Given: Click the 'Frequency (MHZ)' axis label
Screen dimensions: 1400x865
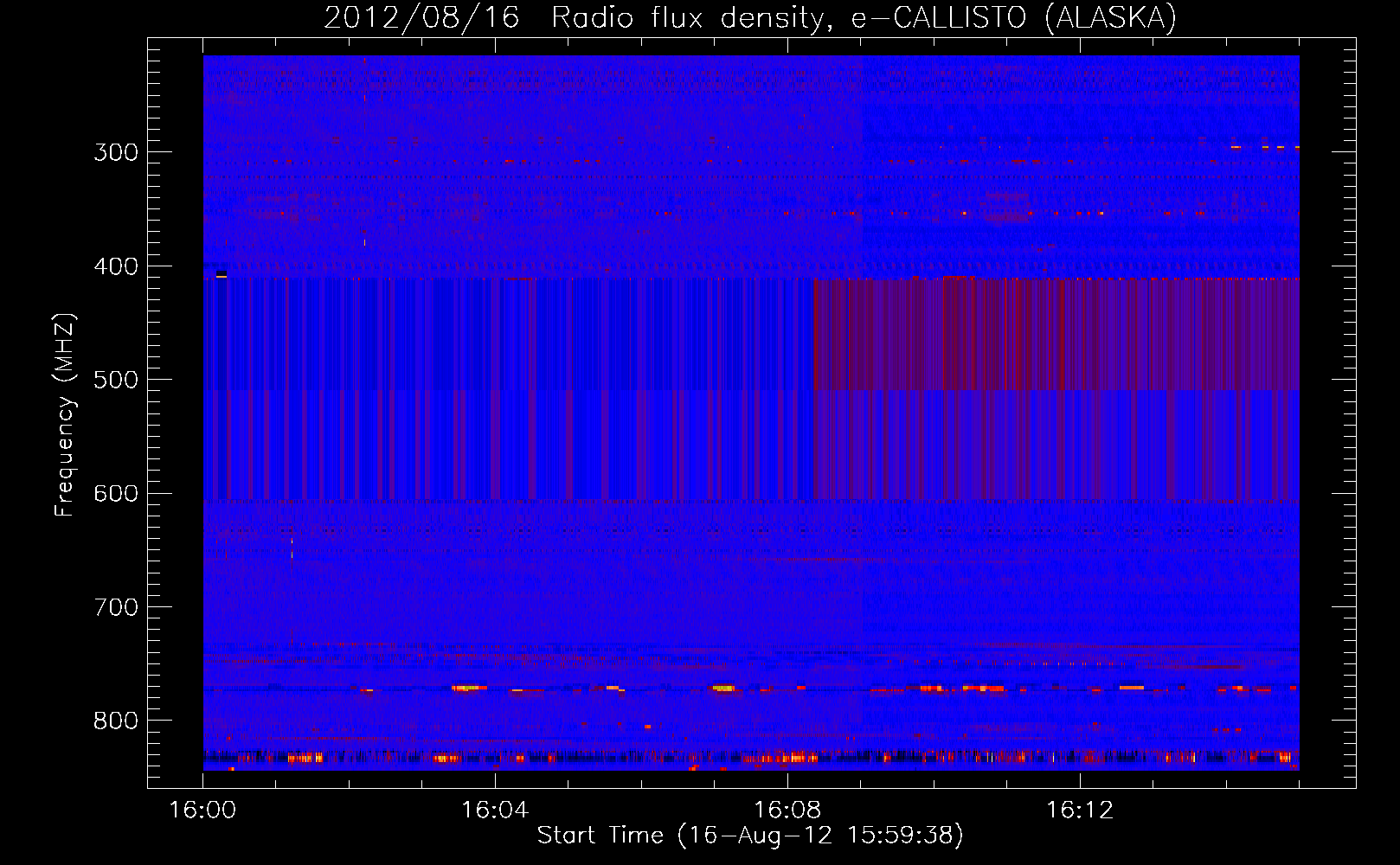Looking at the screenshot, I should click(66, 414).
